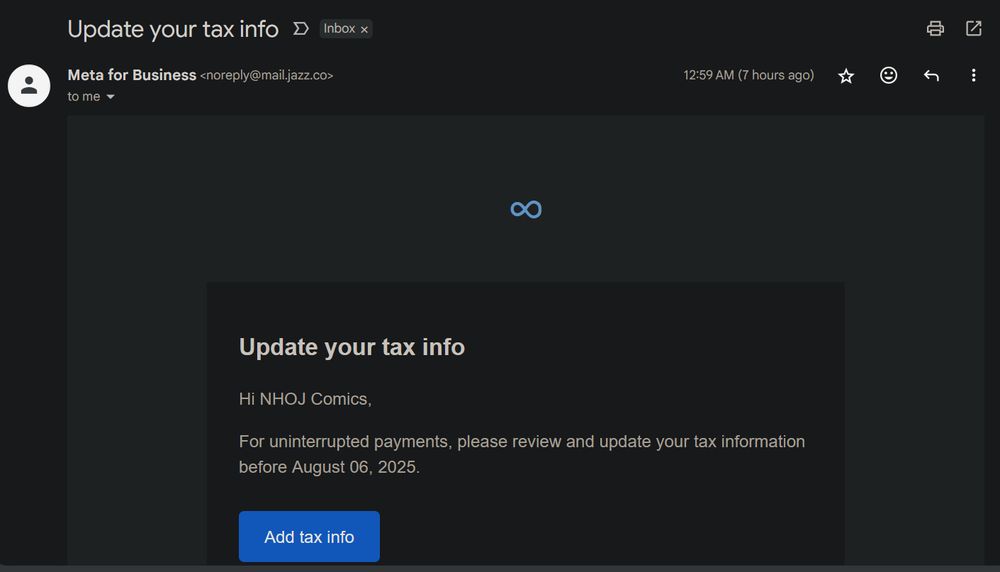This screenshot has height=572, width=1000.
Task: Click the timestamp 12:59 AM (7 hours ago)
Action: (x=749, y=75)
